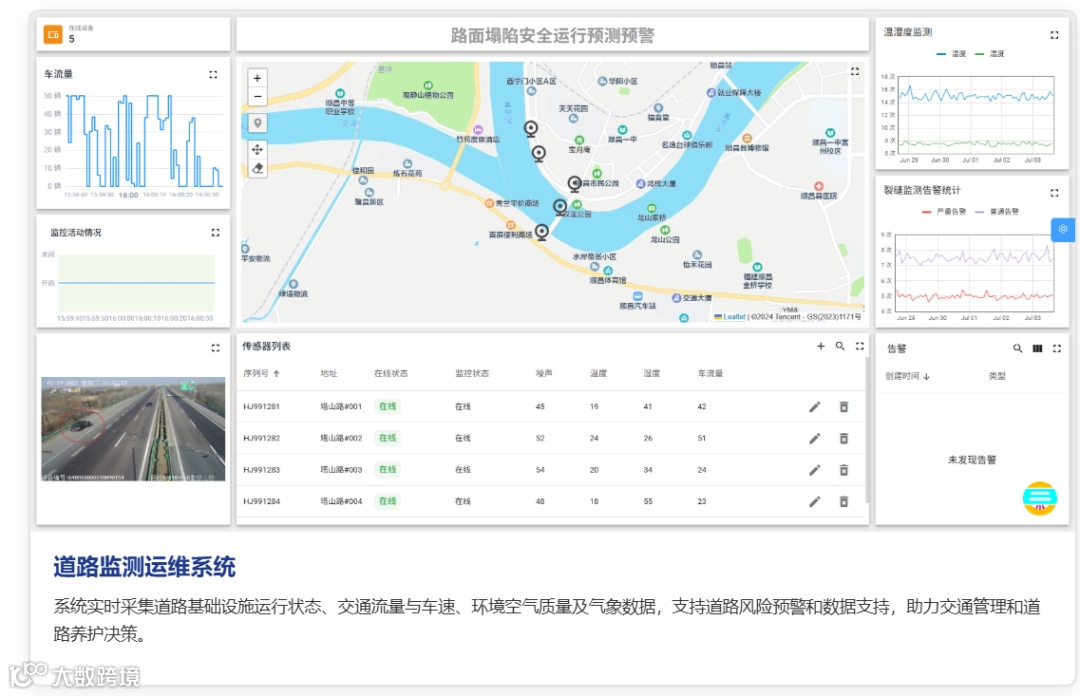Click the 车流量 column header in table
This screenshot has width=1080, height=696.
point(710,373)
